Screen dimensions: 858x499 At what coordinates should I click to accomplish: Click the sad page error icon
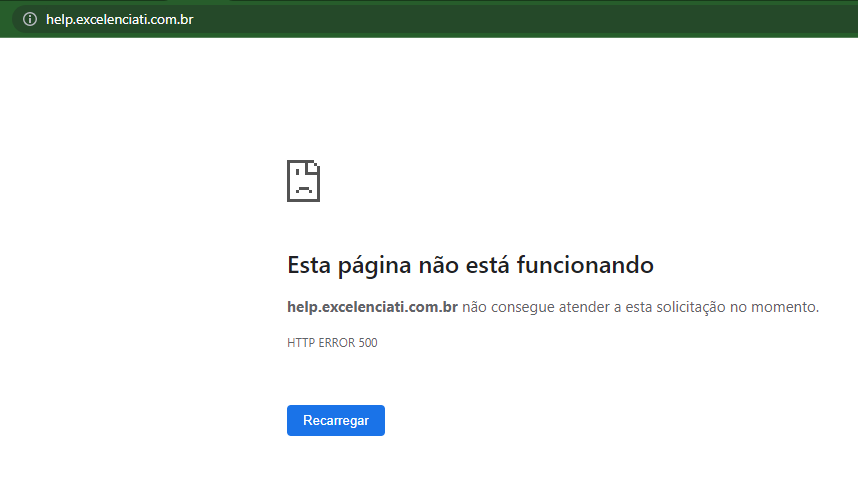pos(303,181)
